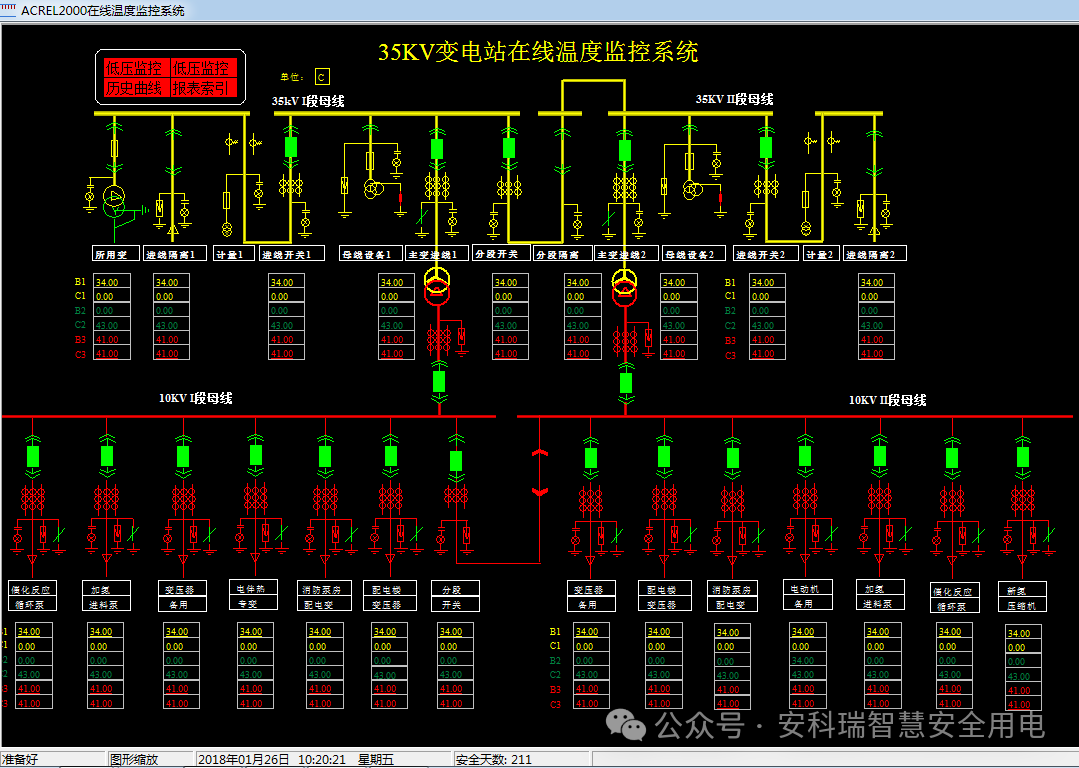Click the 10KV II段母线 label
Screen dimensions: 1079x768
(x=887, y=400)
